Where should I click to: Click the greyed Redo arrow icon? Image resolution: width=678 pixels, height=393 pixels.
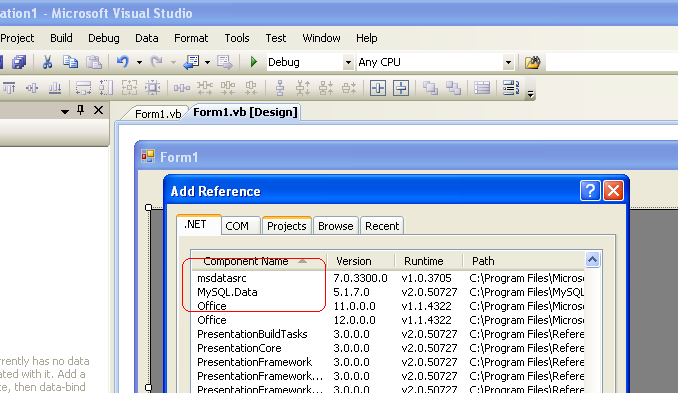point(156,62)
